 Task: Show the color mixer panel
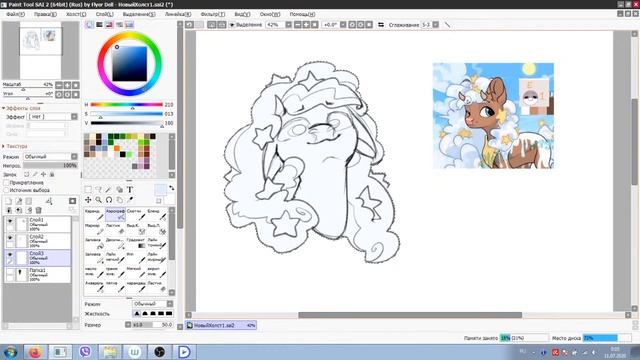tap(119, 25)
